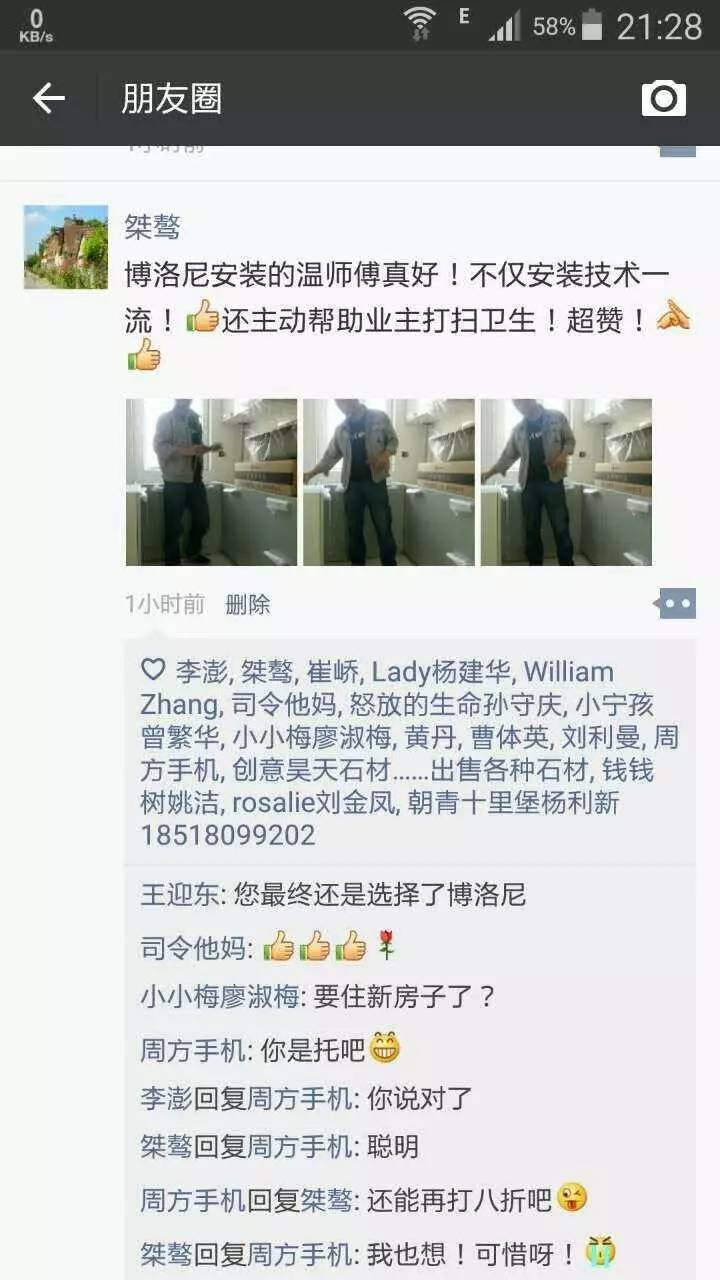Tap the poster's landscape avatar

coord(66,247)
